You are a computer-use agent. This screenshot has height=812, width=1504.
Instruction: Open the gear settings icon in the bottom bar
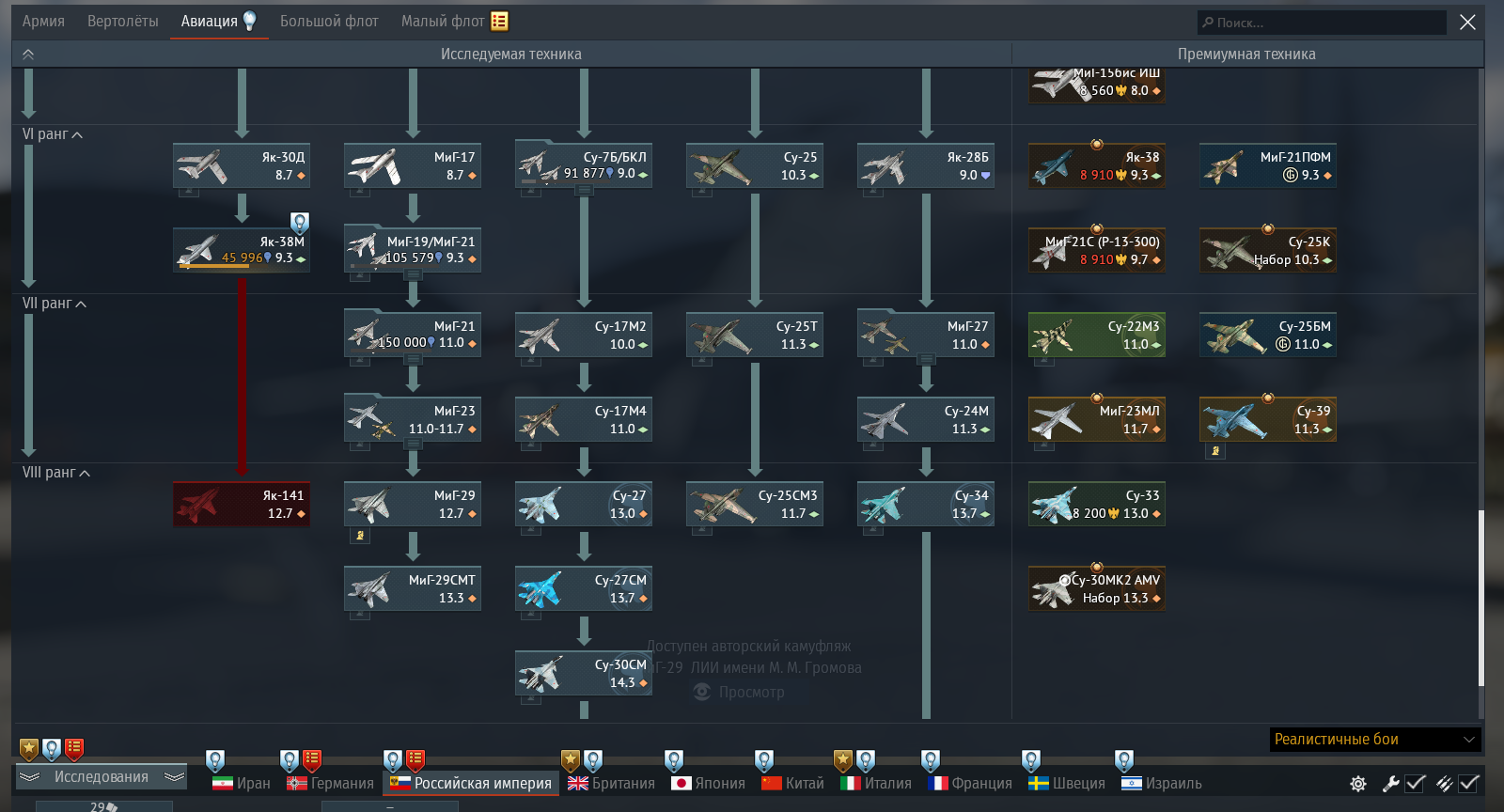pos(1358,783)
